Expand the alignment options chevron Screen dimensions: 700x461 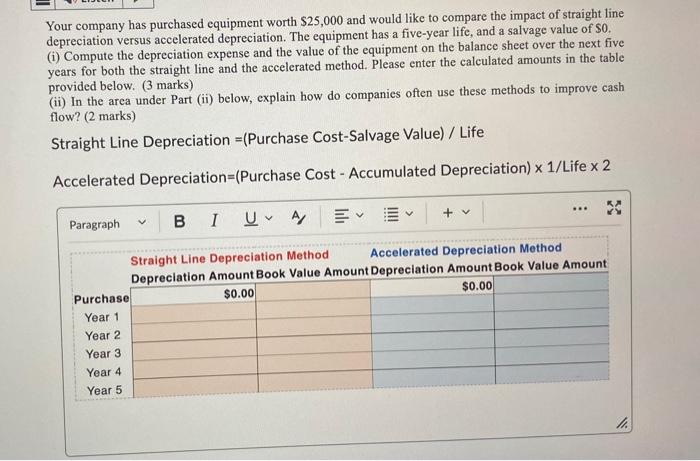(x=360, y=216)
